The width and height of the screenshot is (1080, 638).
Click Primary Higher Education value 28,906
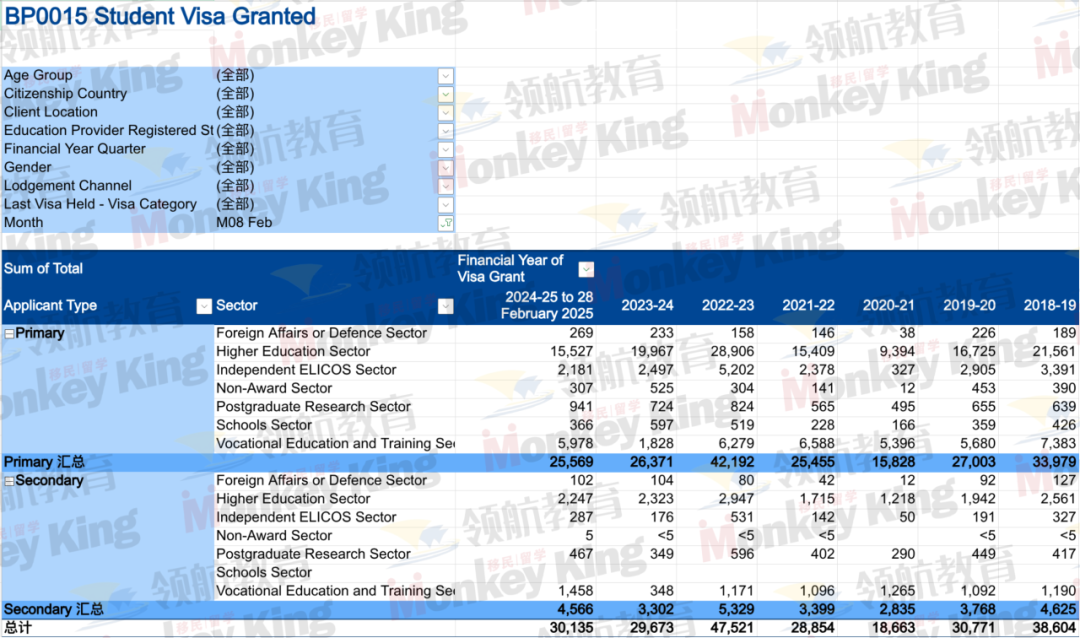732,351
